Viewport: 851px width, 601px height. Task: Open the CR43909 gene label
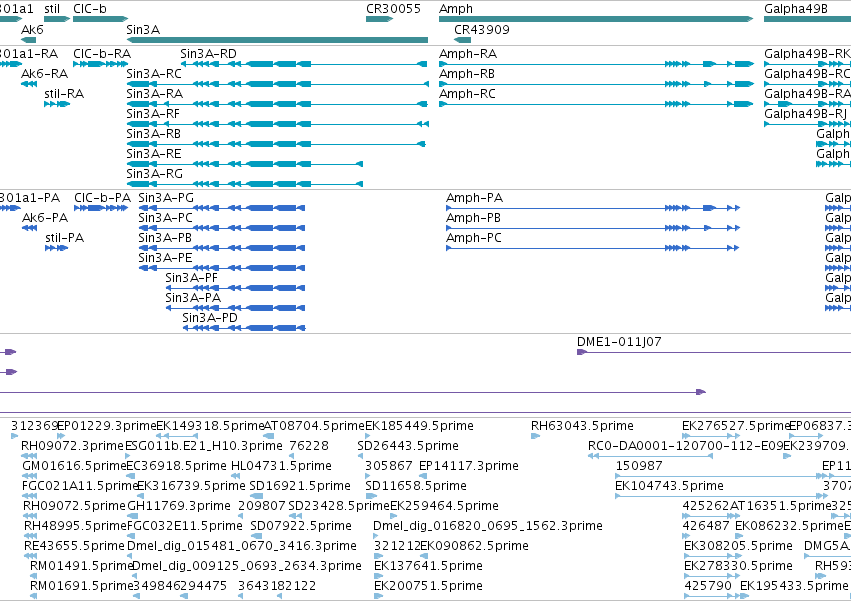tap(481, 30)
